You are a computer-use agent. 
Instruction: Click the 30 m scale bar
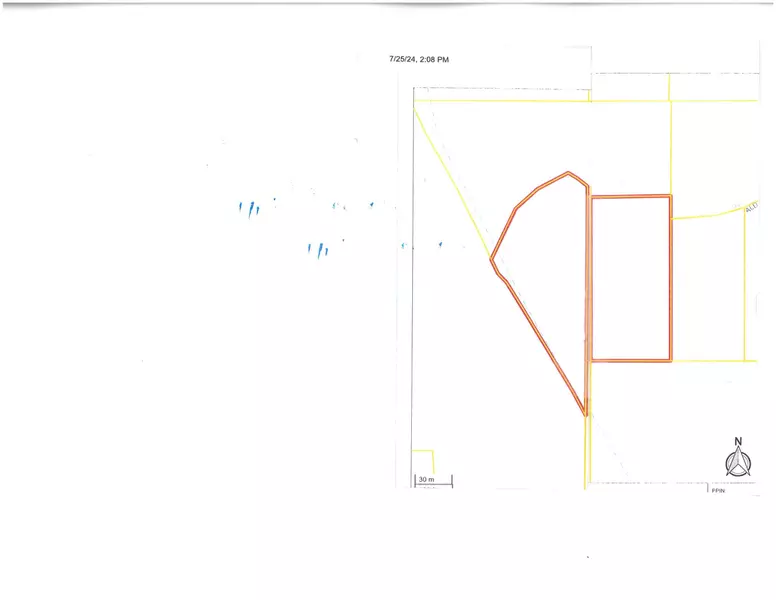click(433, 481)
